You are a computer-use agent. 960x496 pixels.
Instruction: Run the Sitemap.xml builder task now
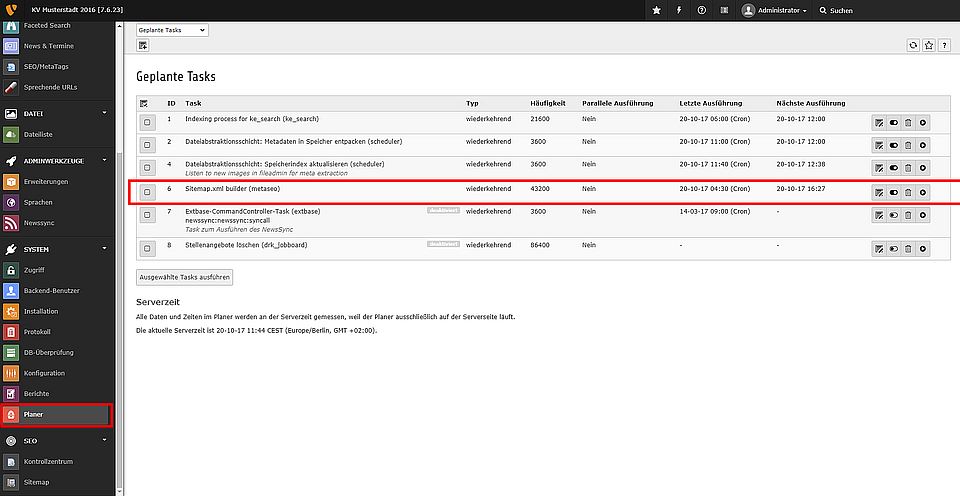point(923,191)
